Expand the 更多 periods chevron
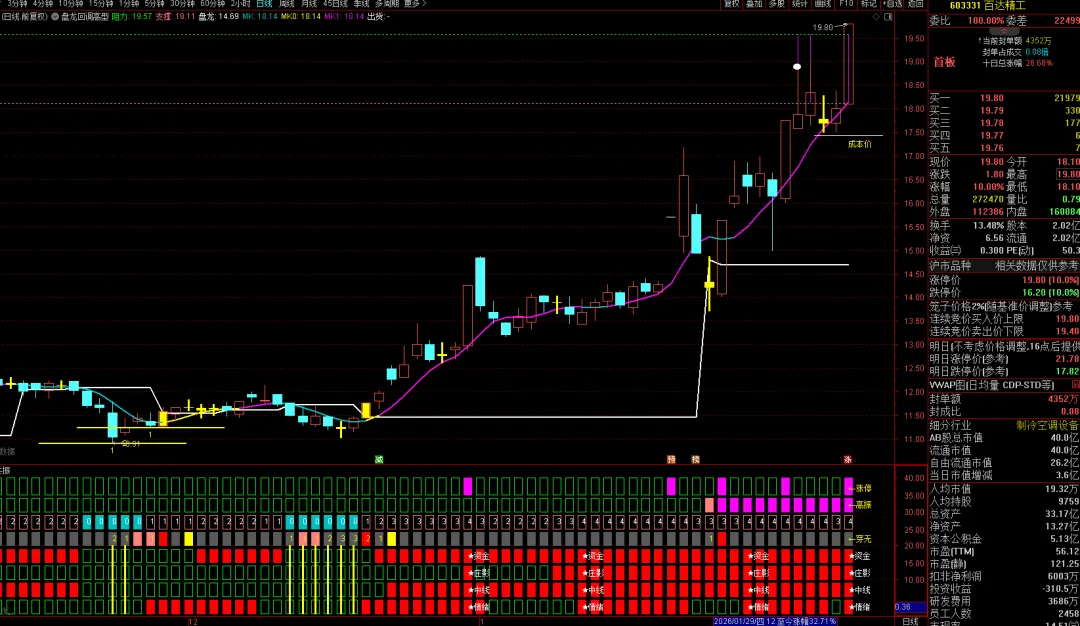This screenshot has height=626, width=1080. 415,3
